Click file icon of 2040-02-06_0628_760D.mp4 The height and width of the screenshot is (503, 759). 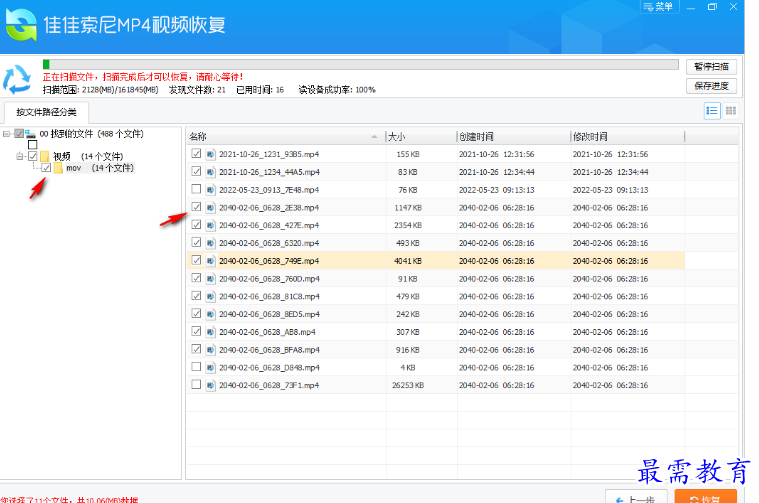210,279
